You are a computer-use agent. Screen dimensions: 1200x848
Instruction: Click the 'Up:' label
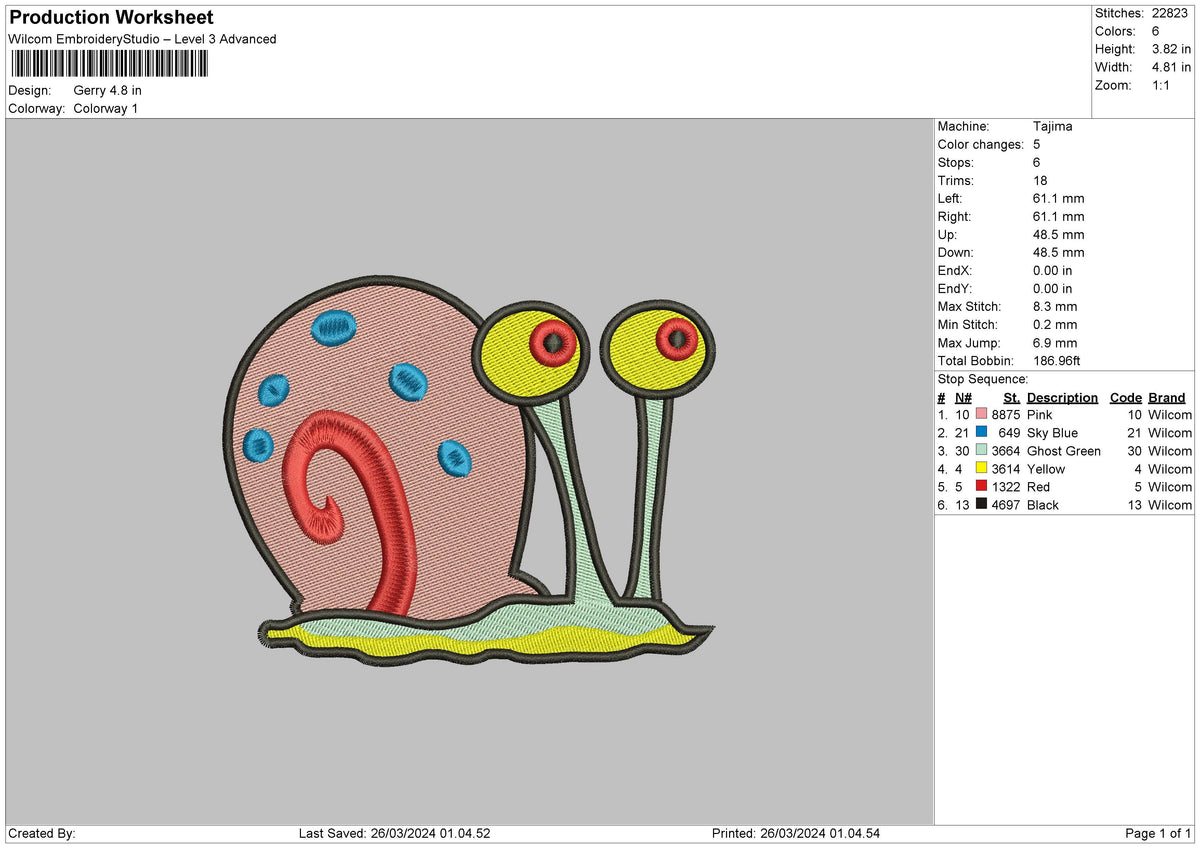pyautogui.click(x=948, y=235)
